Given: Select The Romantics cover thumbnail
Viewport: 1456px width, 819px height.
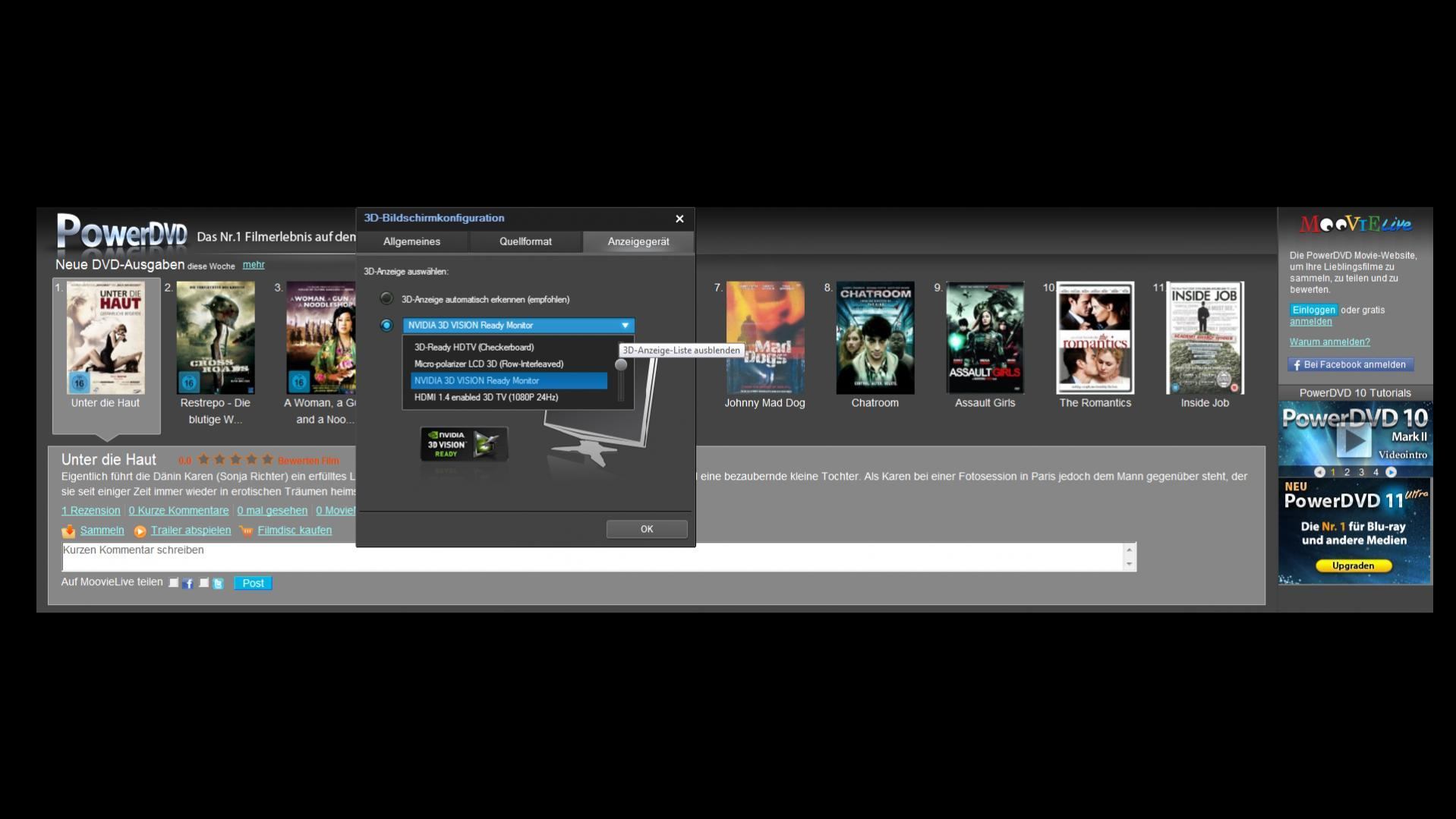Looking at the screenshot, I should [x=1095, y=338].
